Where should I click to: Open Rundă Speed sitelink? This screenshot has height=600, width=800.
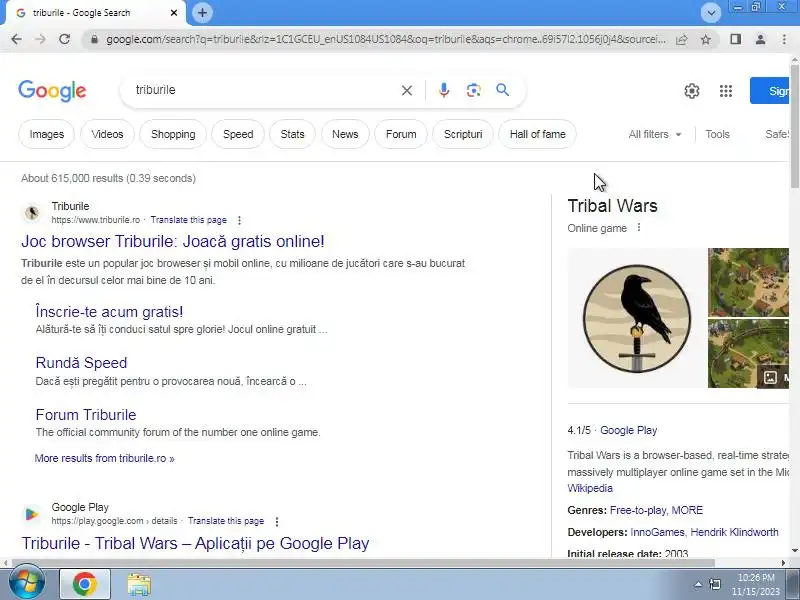[81, 363]
